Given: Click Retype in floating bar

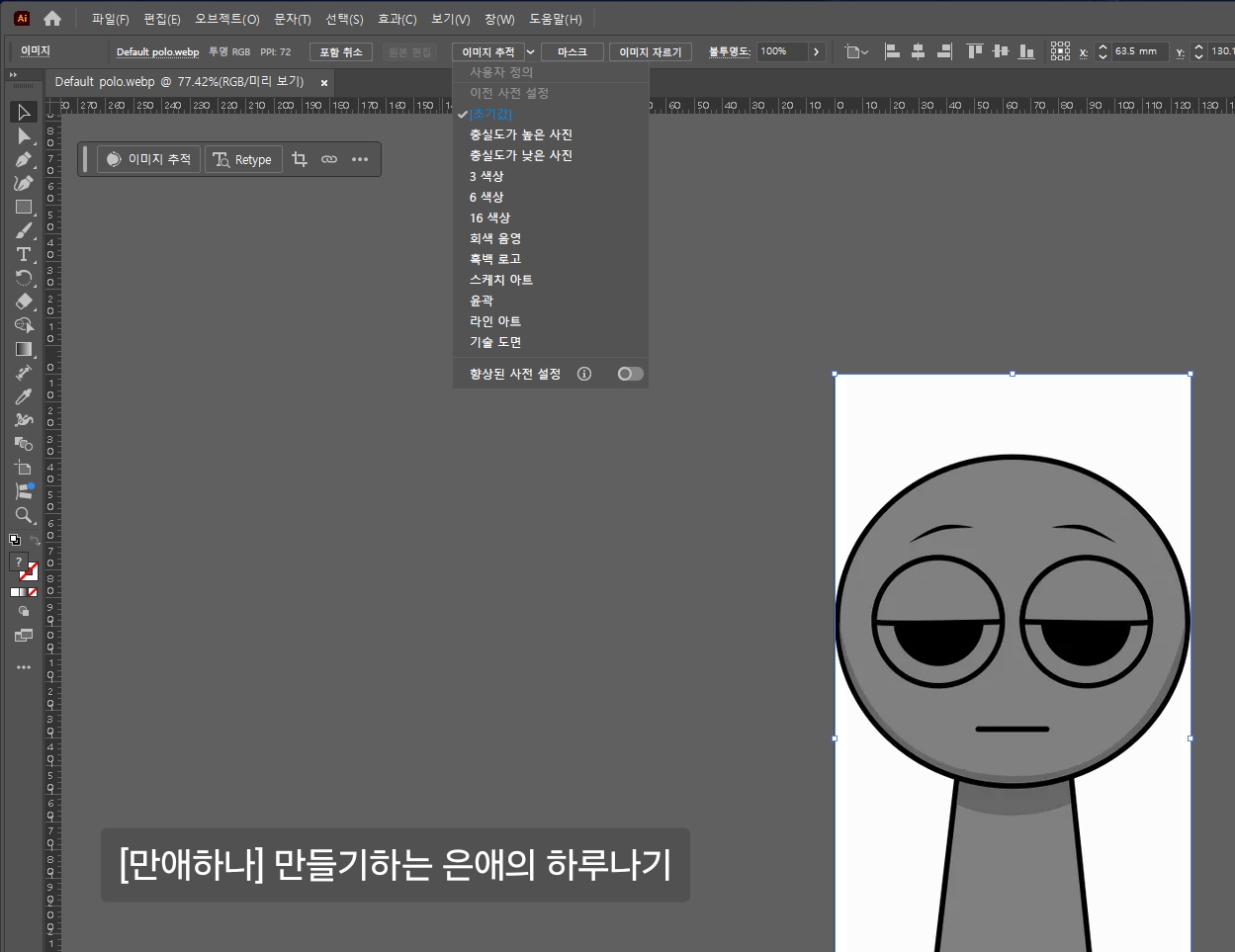Looking at the screenshot, I should coord(243,159).
